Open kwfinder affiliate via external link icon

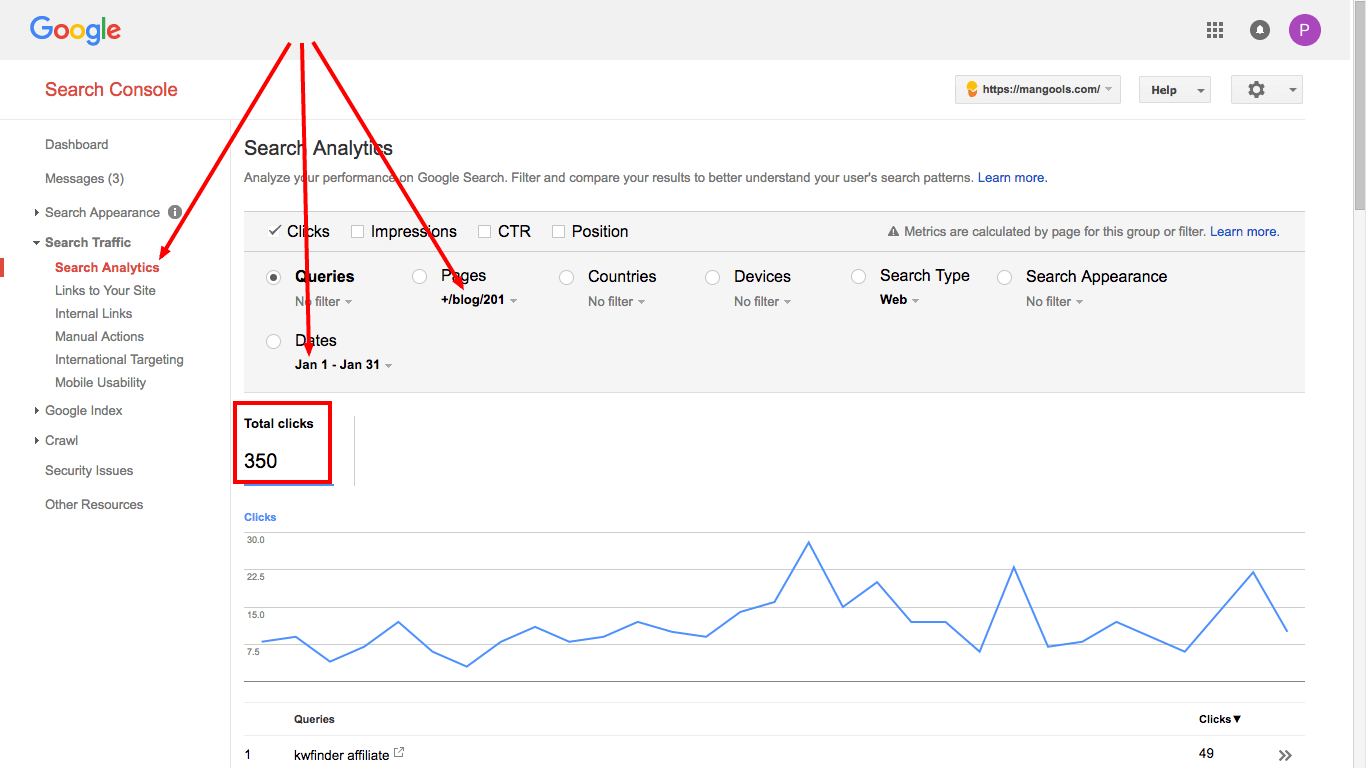[398, 752]
